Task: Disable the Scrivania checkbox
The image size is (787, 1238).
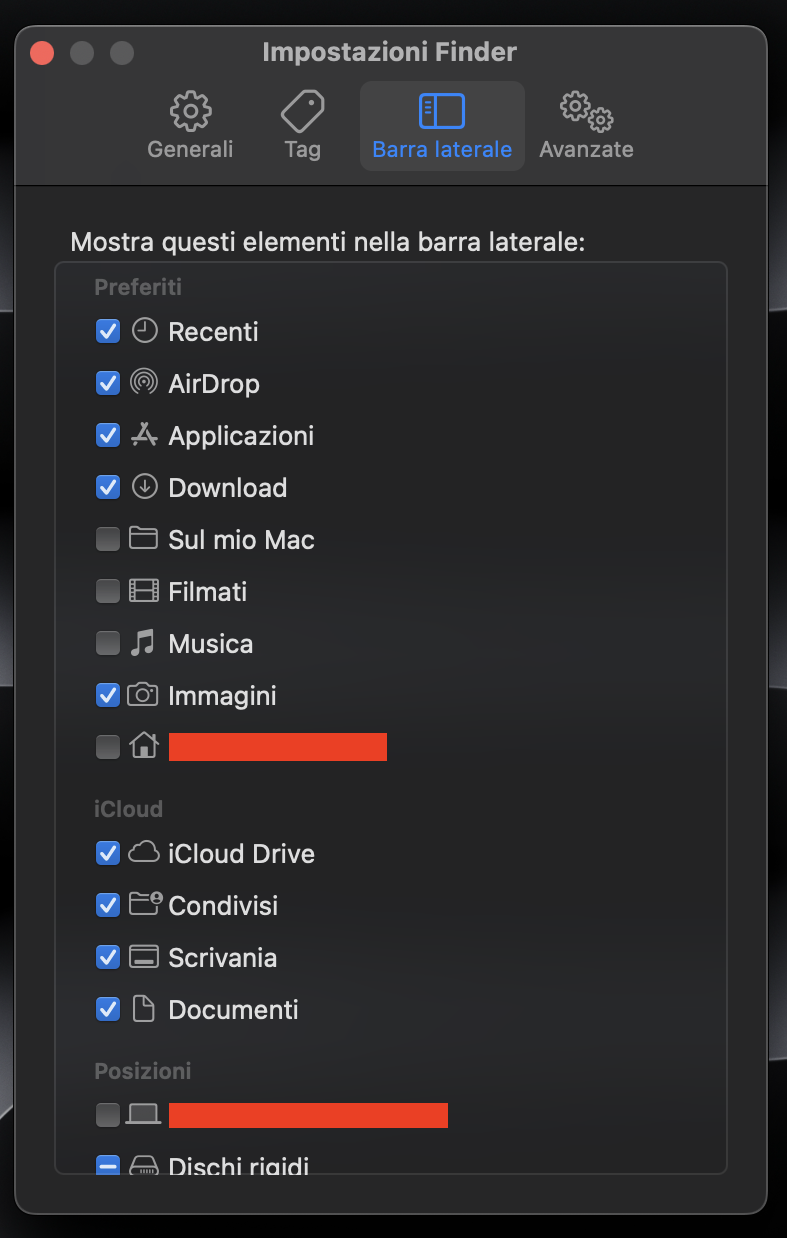Action: pyautogui.click(x=107, y=957)
